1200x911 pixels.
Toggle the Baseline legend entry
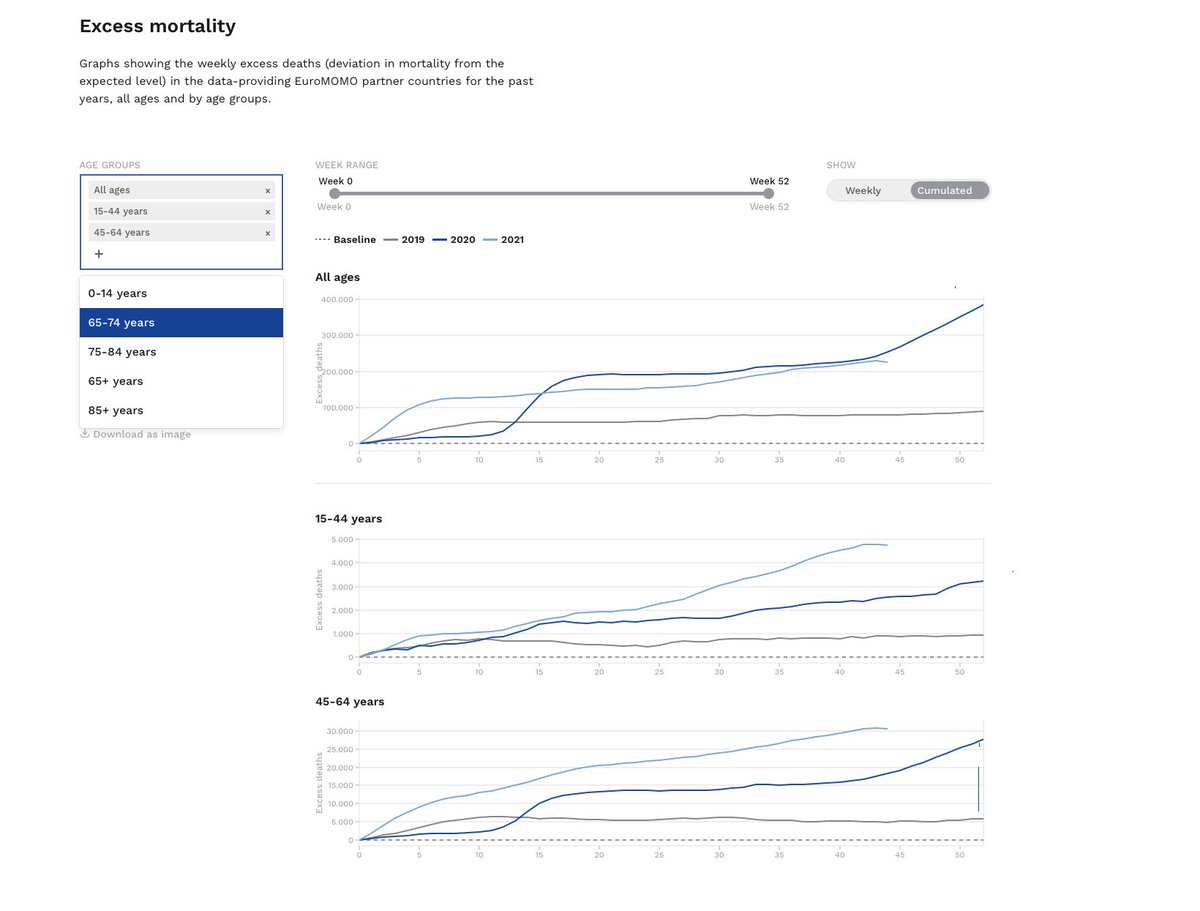tap(346, 240)
